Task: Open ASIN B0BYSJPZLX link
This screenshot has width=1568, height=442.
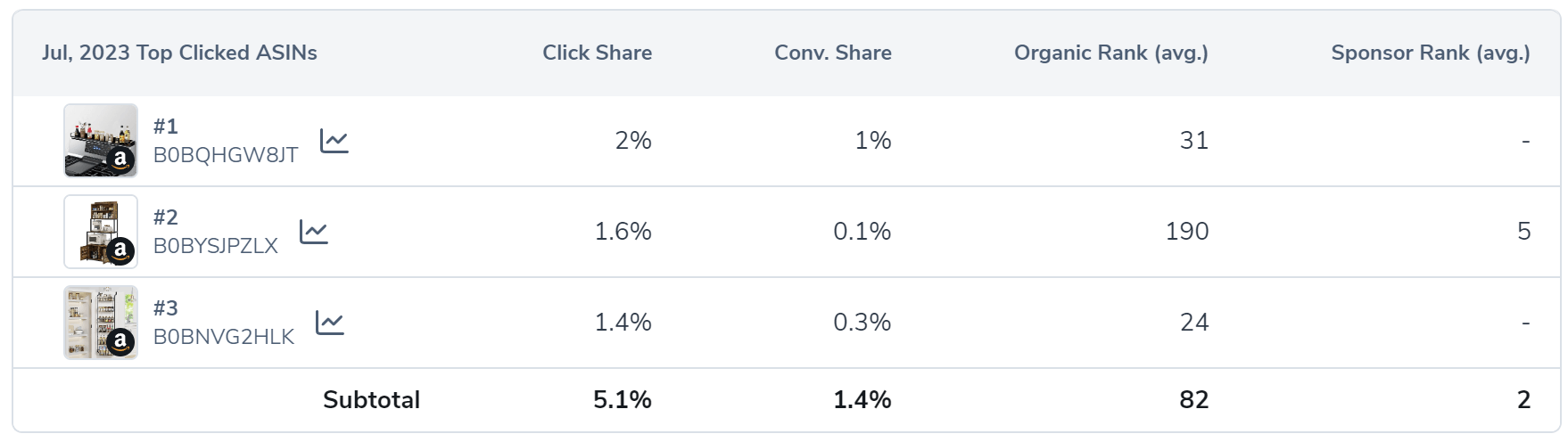Action: 216,246
